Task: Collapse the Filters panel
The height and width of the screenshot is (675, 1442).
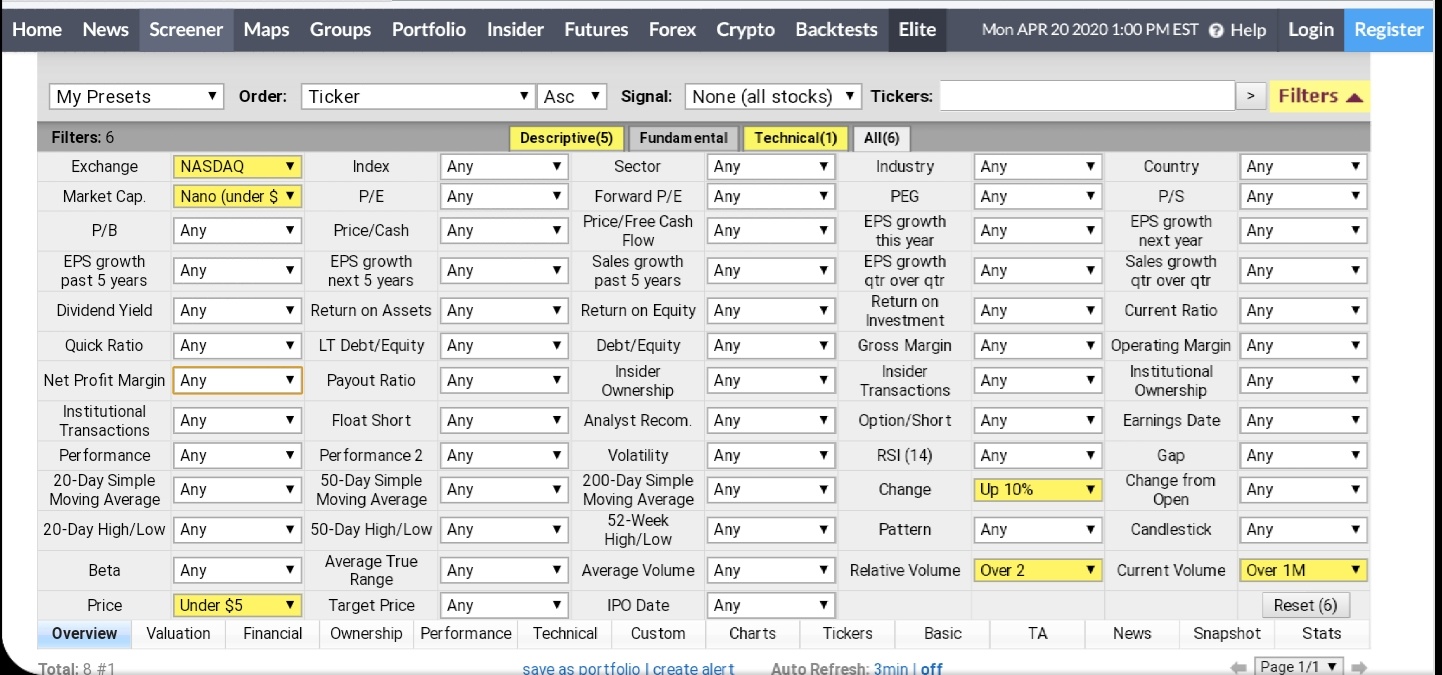Action: tap(1320, 96)
